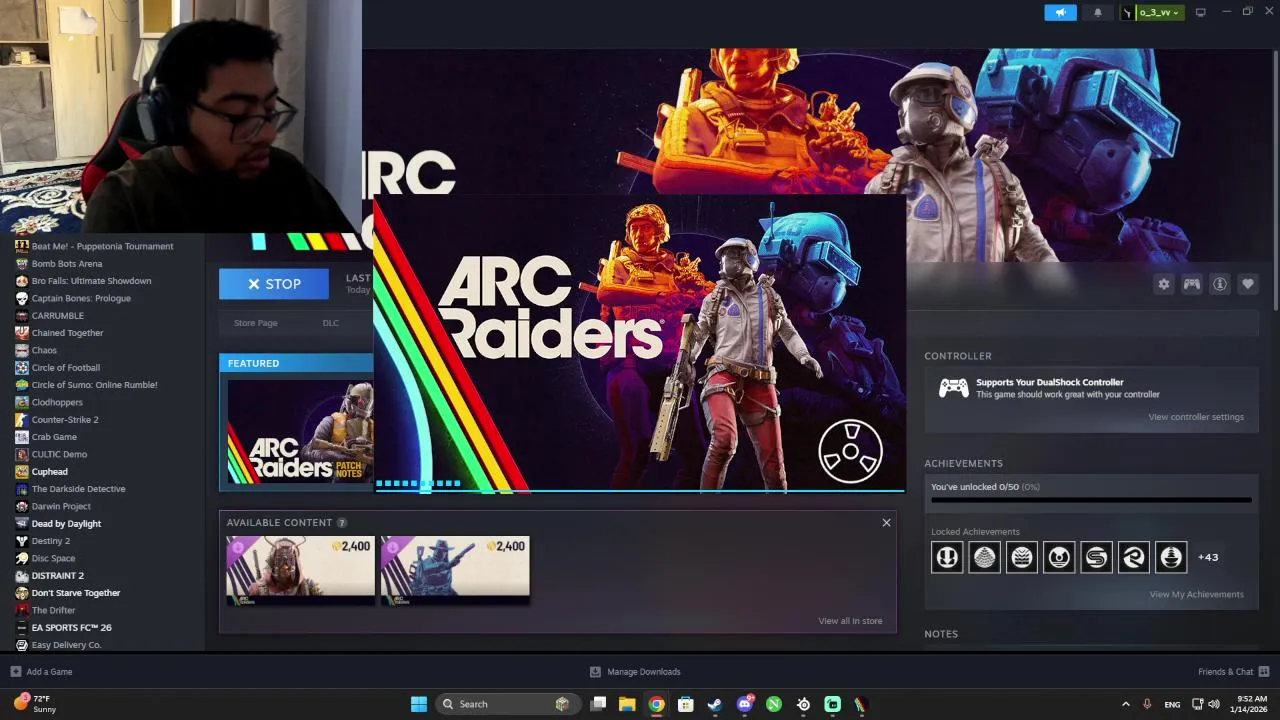Open the announcements megaphone button

[1060, 13]
